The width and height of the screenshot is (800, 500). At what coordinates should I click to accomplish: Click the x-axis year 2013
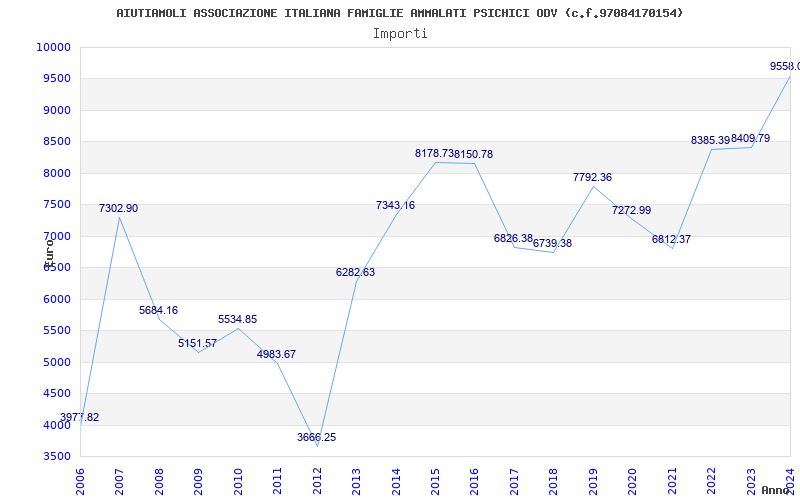pyautogui.click(x=357, y=481)
